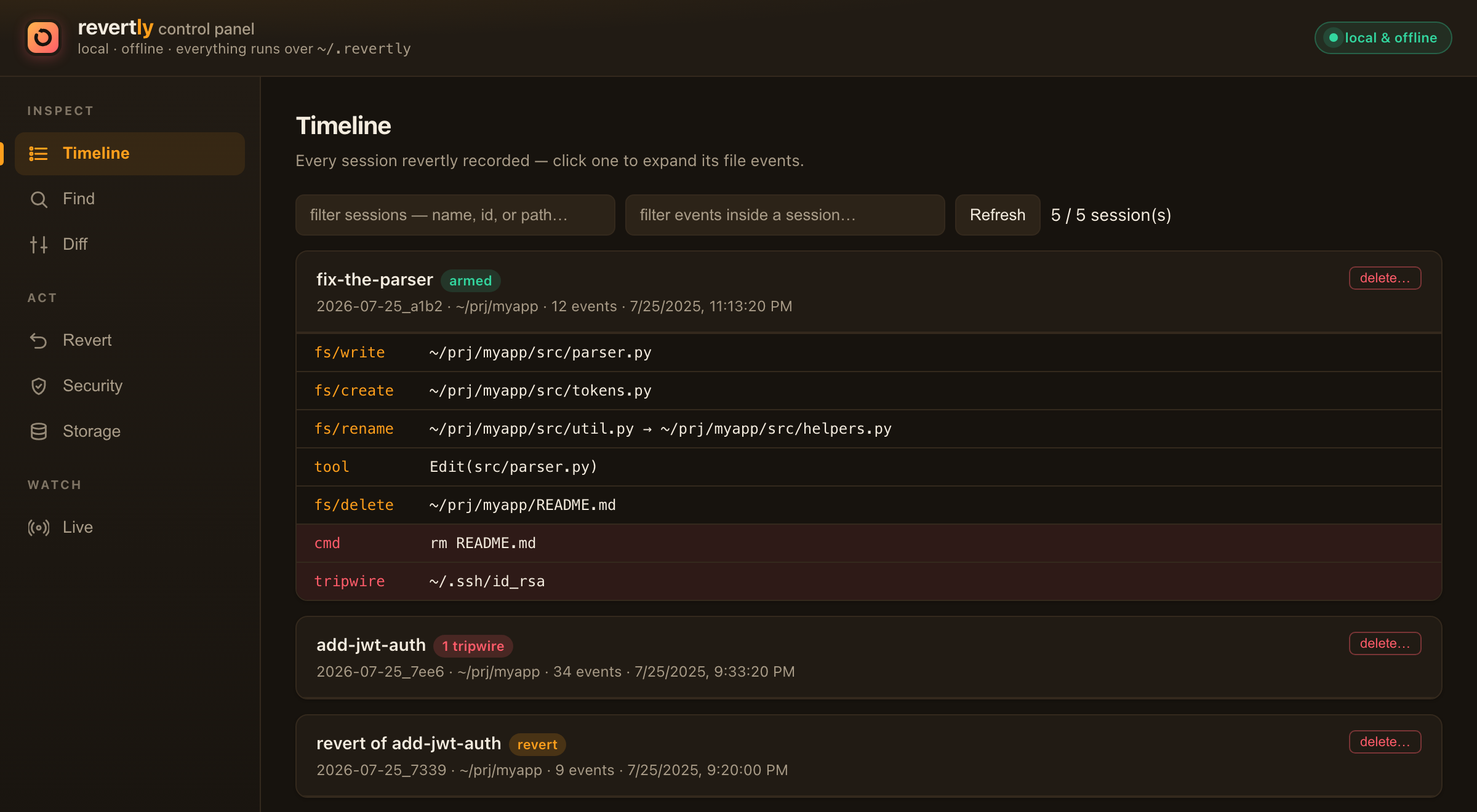Click the Security shield icon

point(39,386)
